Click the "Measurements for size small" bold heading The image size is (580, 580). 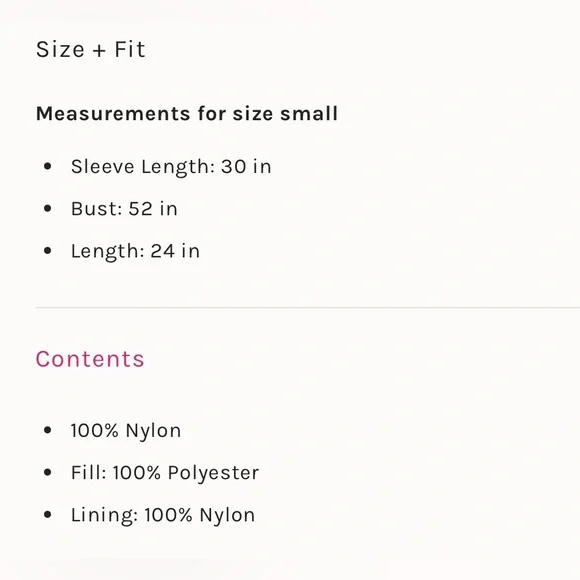tap(187, 113)
